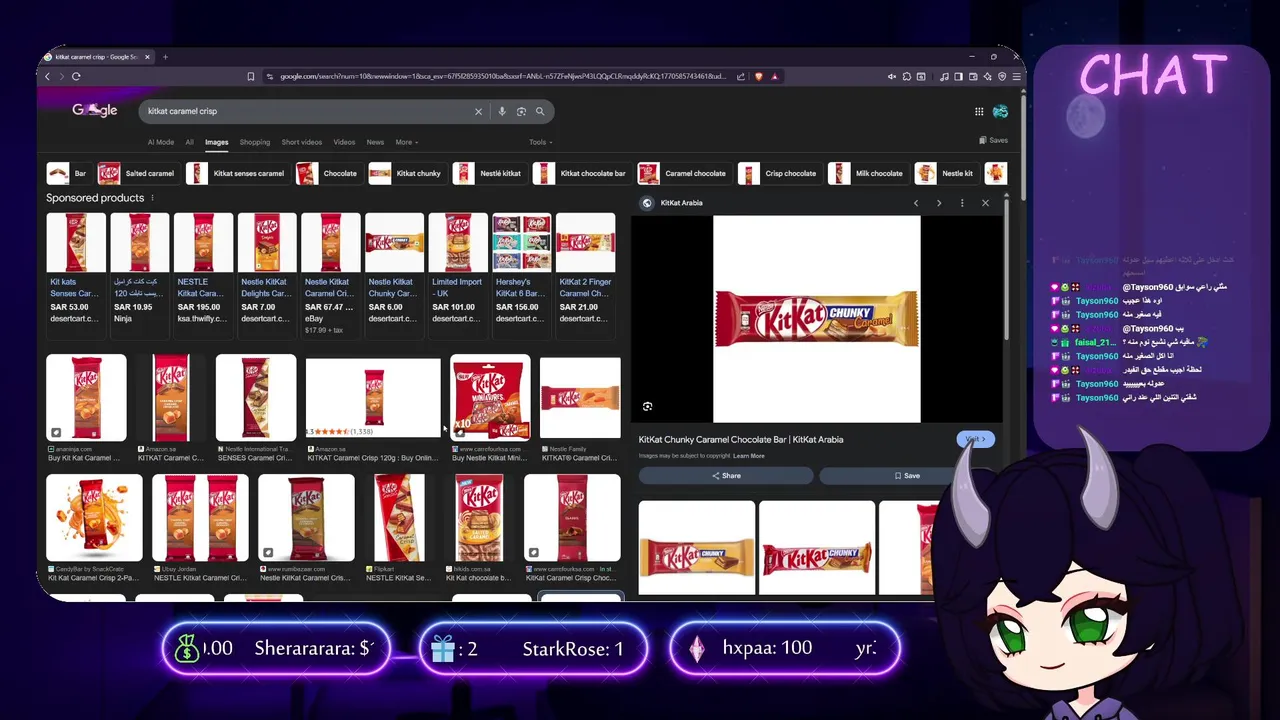The width and height of the screenshot is (1280, 720).
Task: Click the browser address bar URL
Action: coord(503,76)
